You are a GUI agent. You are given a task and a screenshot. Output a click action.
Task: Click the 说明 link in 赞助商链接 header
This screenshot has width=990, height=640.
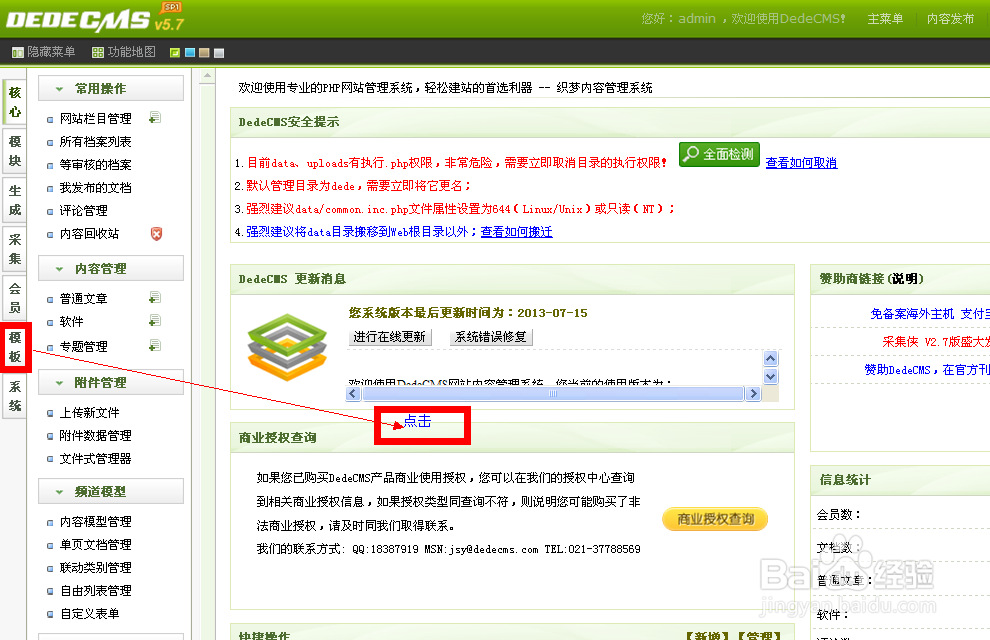[x=905, y=278]
